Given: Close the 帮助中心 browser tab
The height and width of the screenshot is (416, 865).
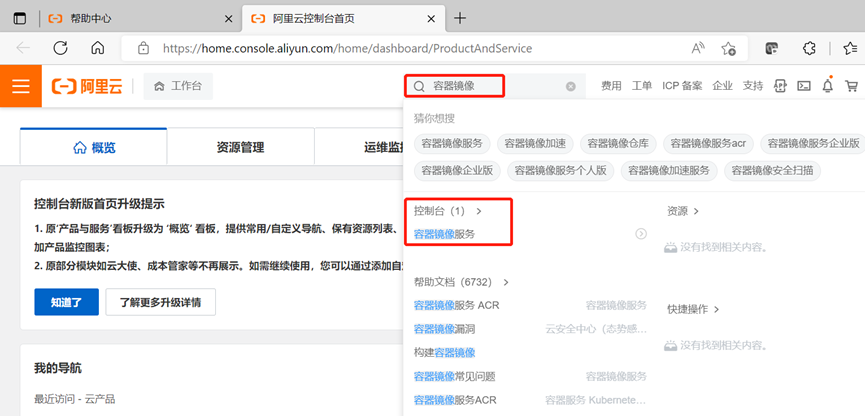Looking at the screenshot, I should pyautogui.click(x=228, y=19).
